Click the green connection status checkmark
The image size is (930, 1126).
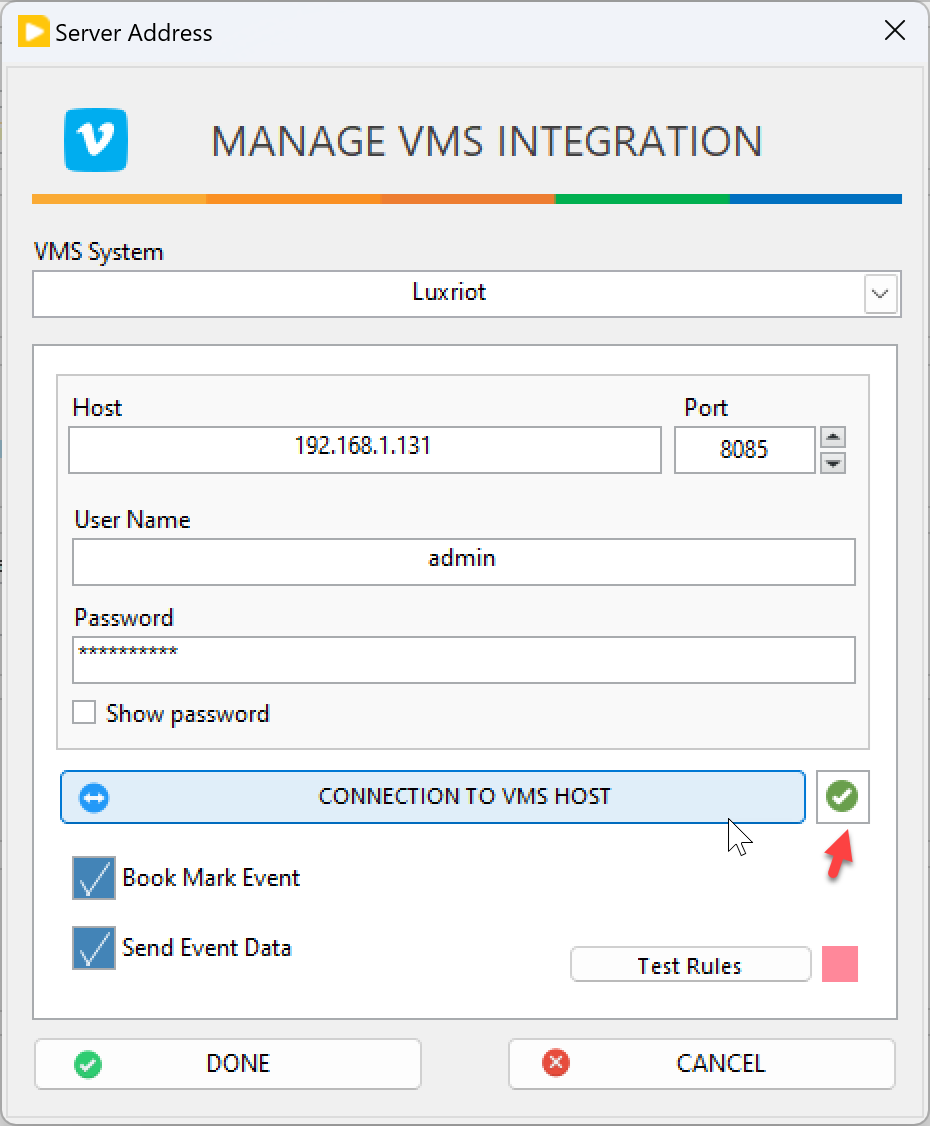pyautogui.click(x=843, y=797)
